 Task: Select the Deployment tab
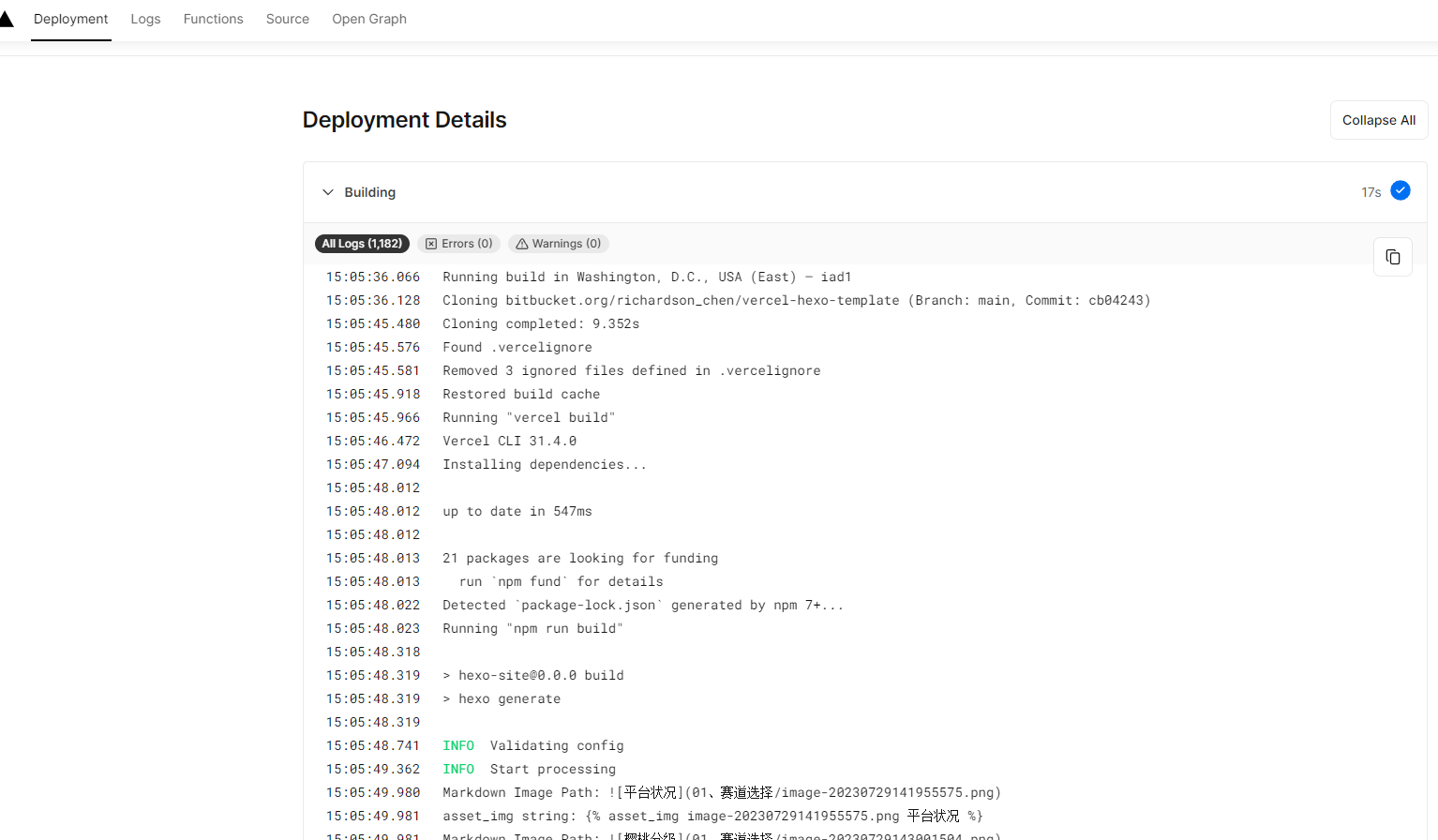[70, 19]
